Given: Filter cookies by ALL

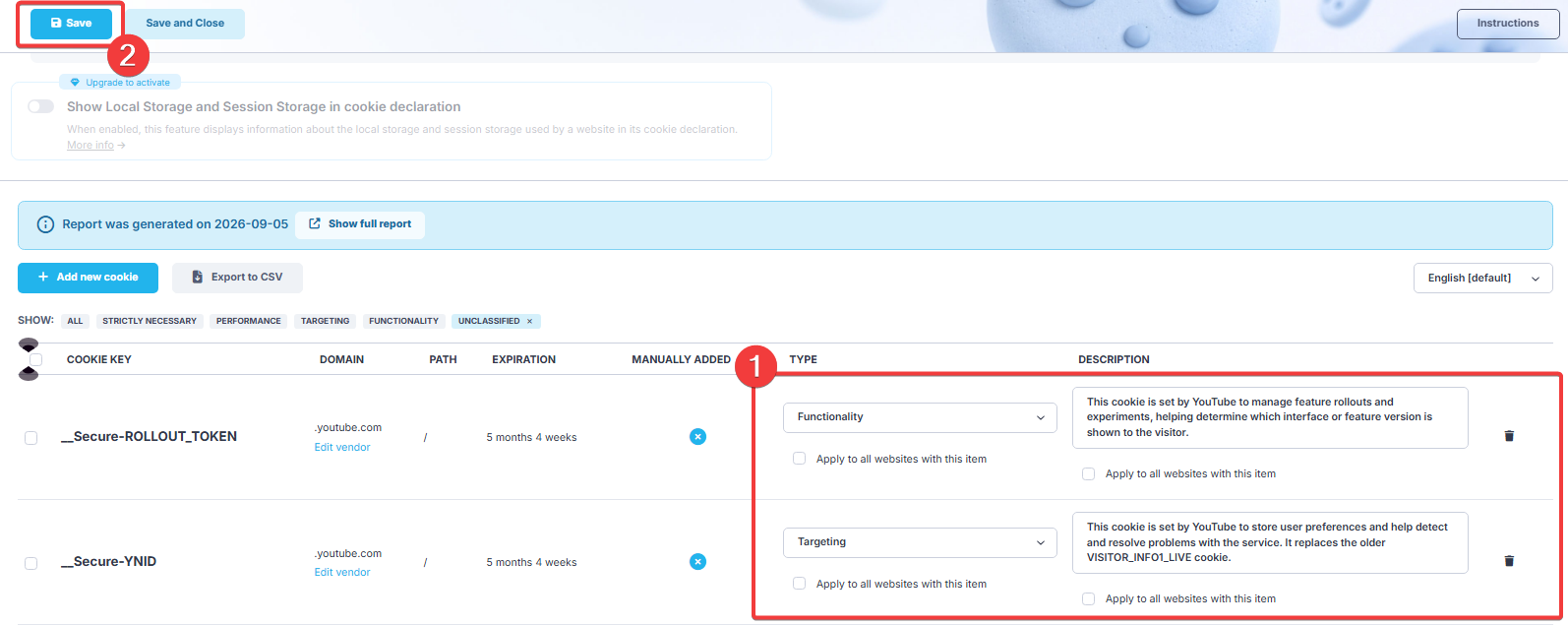Looking at the screenshot, I should coord(75,321).
